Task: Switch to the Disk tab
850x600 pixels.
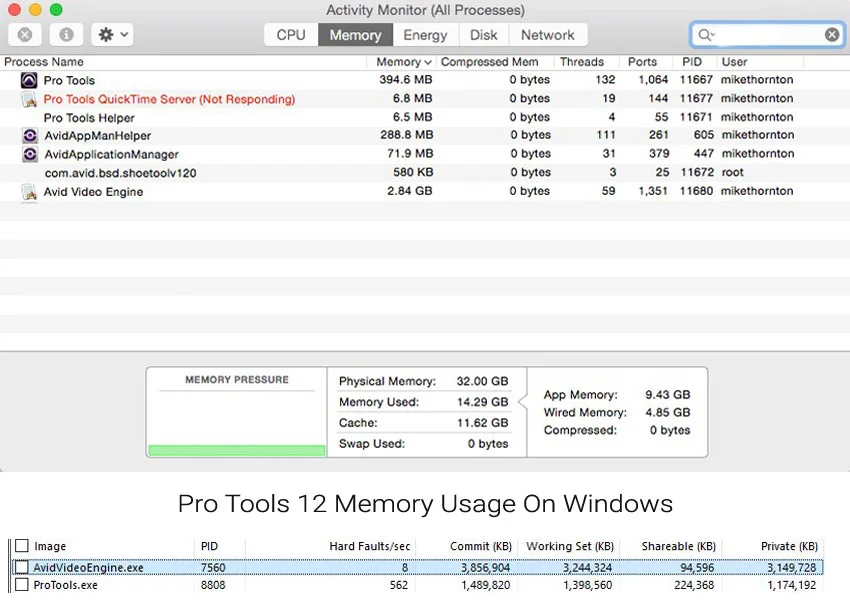Action: pyautogui.click(x=484, y=35)
